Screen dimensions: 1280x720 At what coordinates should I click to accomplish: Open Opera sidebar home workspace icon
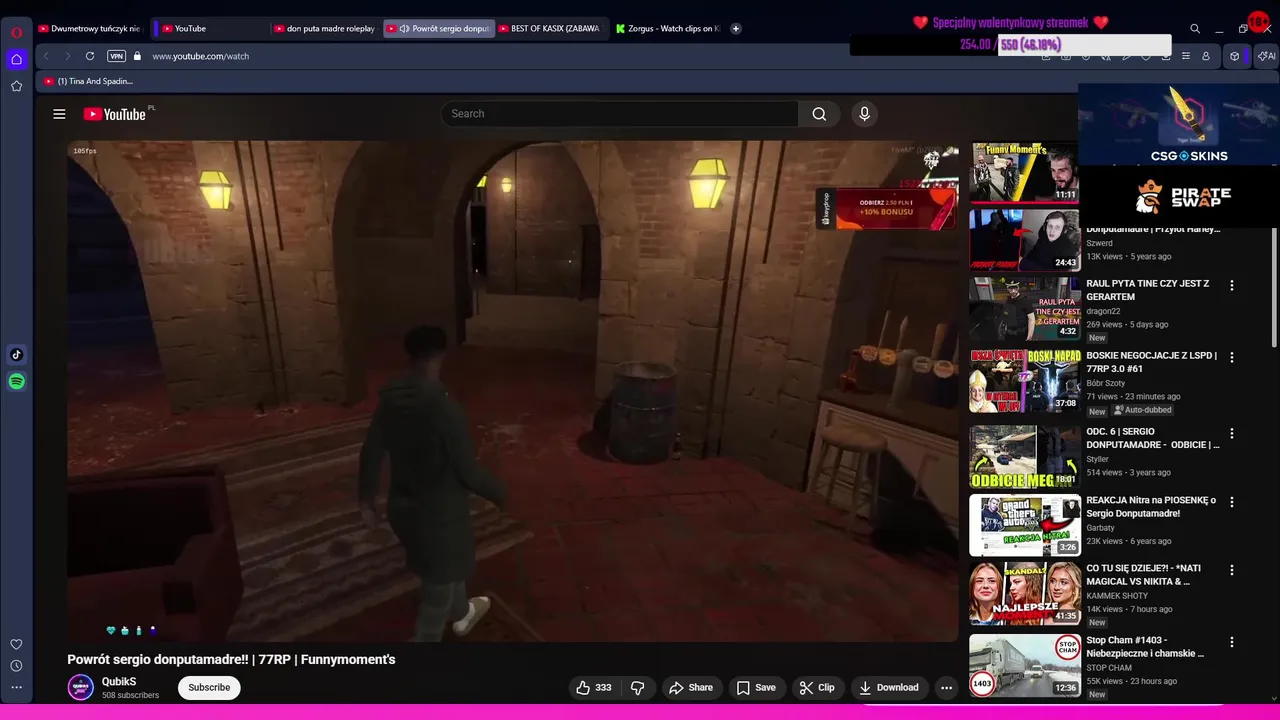(16, 59)
